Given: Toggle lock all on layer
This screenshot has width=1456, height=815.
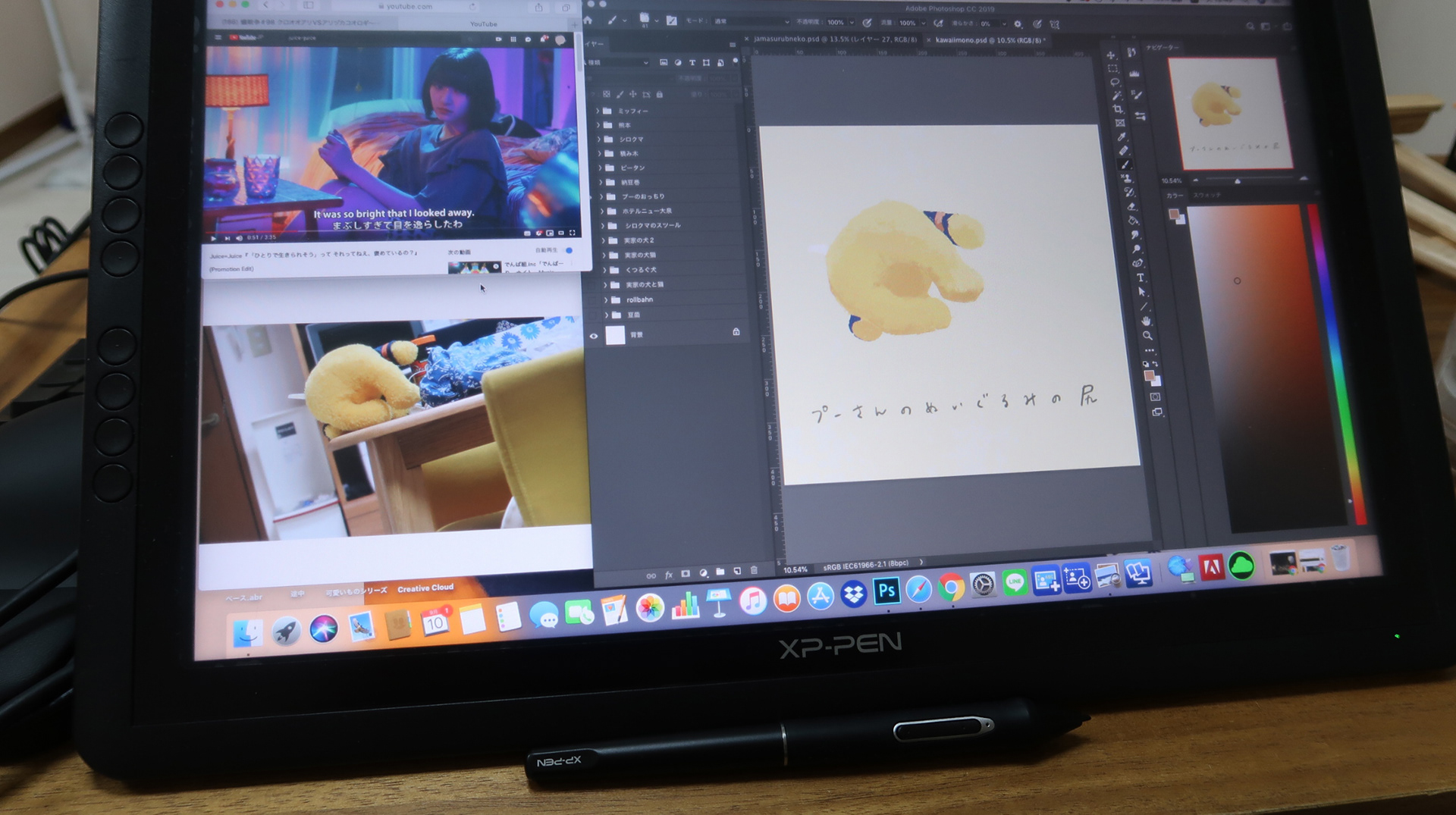Looking at the screenshot, I should point(659,95).
